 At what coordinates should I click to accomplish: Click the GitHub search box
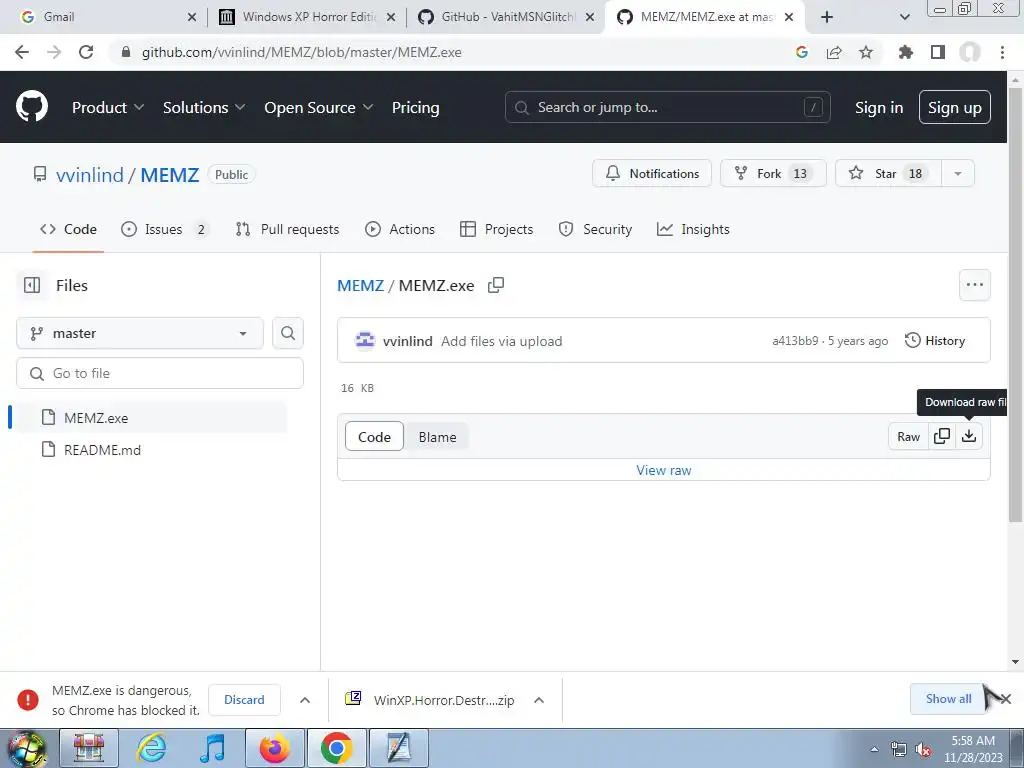point(667,107)
